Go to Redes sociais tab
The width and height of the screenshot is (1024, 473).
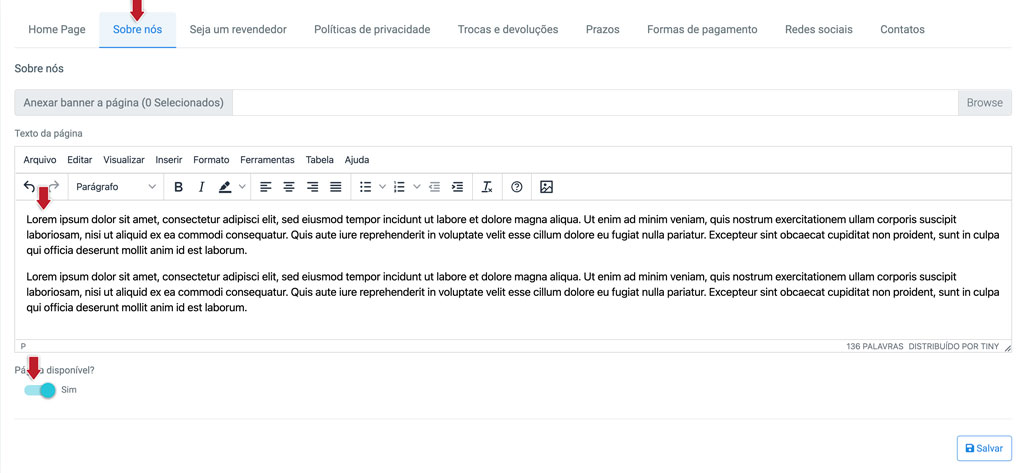[x=818, y=29]
